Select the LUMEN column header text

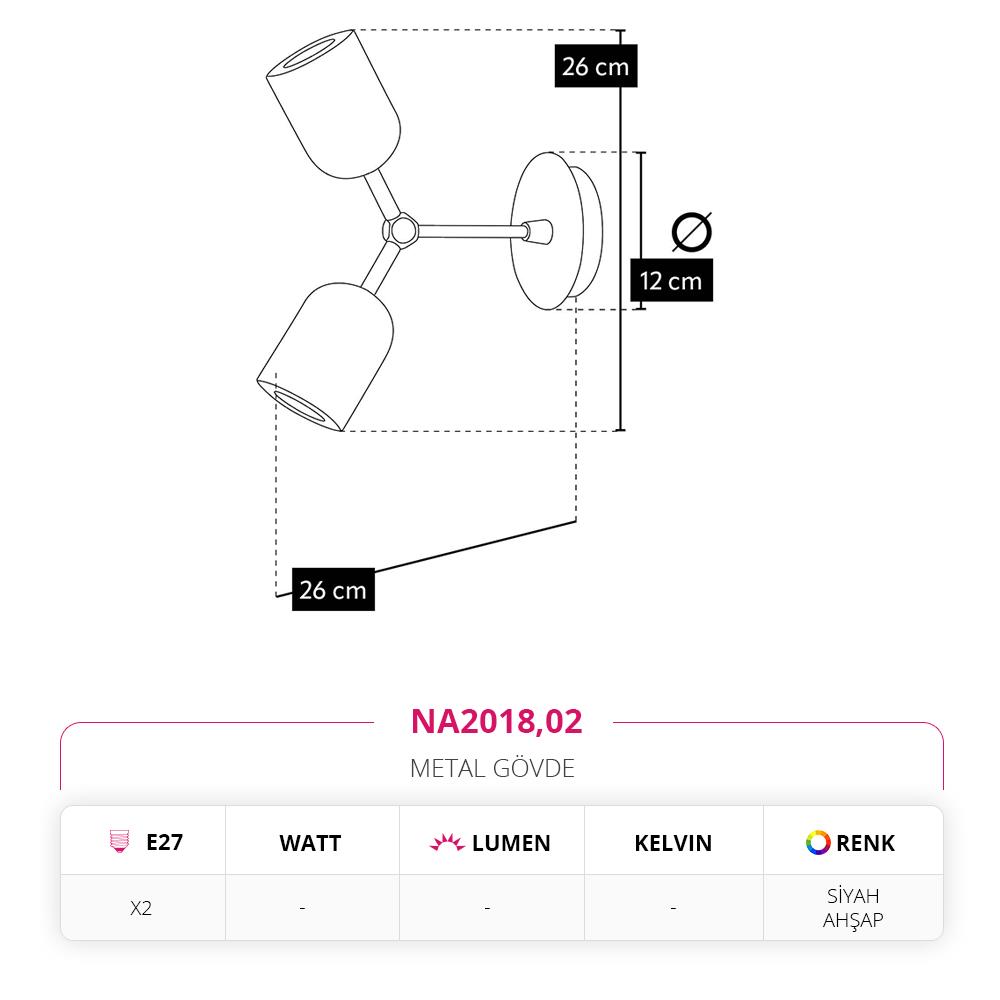(511, 843)
